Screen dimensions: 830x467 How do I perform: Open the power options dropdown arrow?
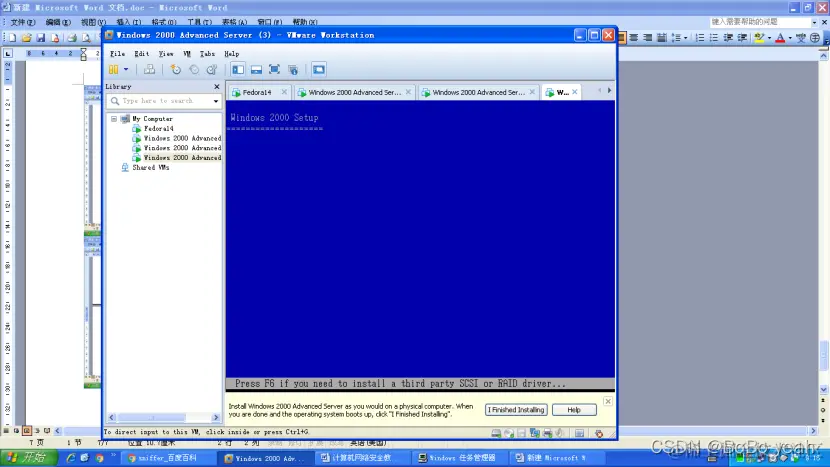(x=126, y=69)
